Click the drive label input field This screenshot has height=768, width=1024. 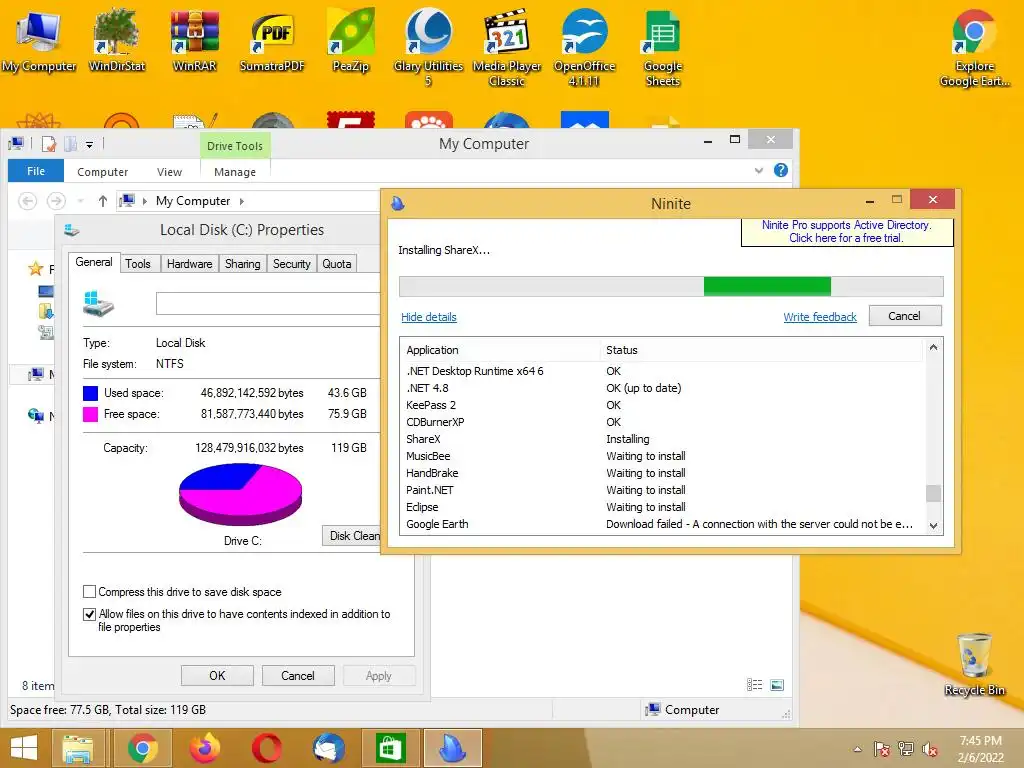pos(268,304)
